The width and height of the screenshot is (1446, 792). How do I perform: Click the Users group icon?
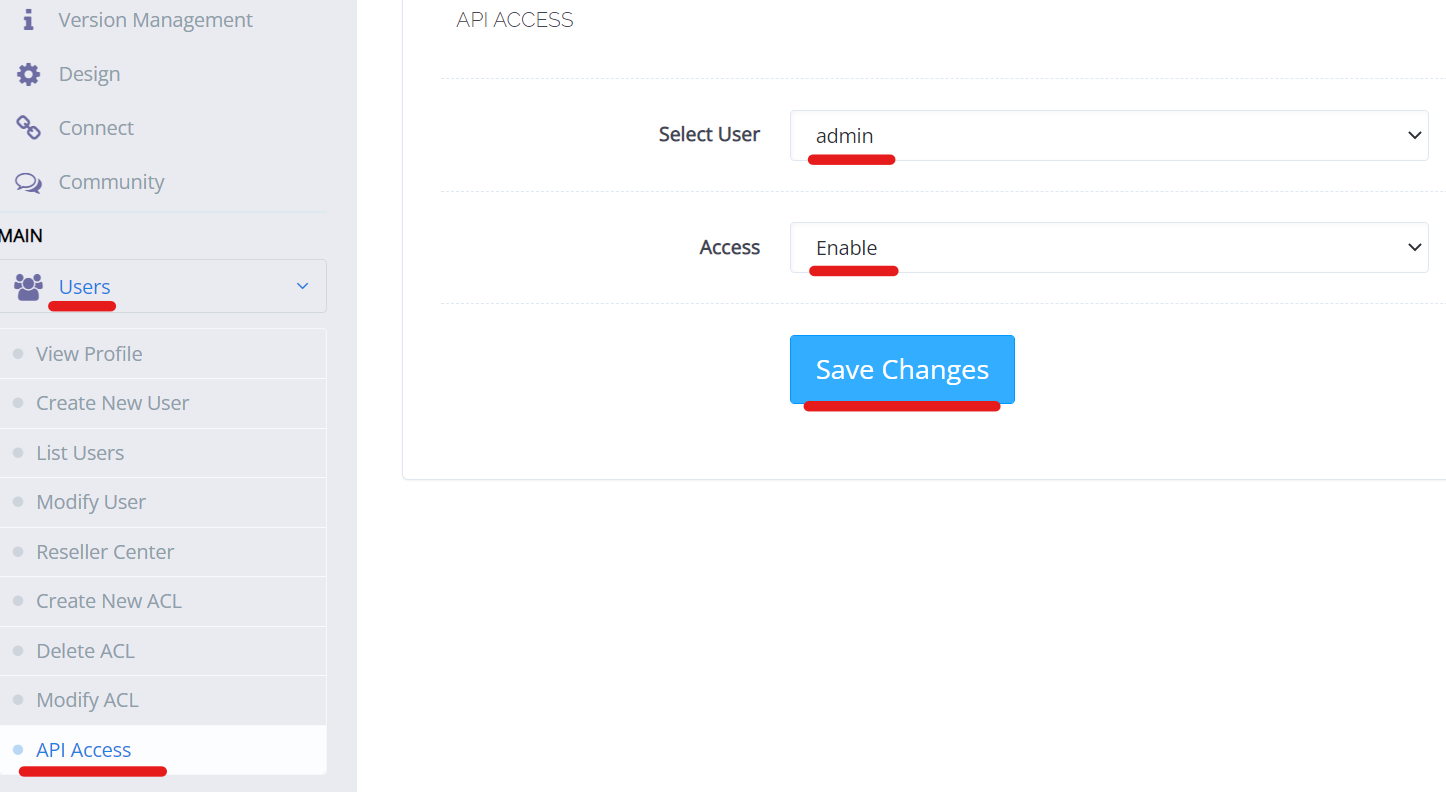coord(29,287)
